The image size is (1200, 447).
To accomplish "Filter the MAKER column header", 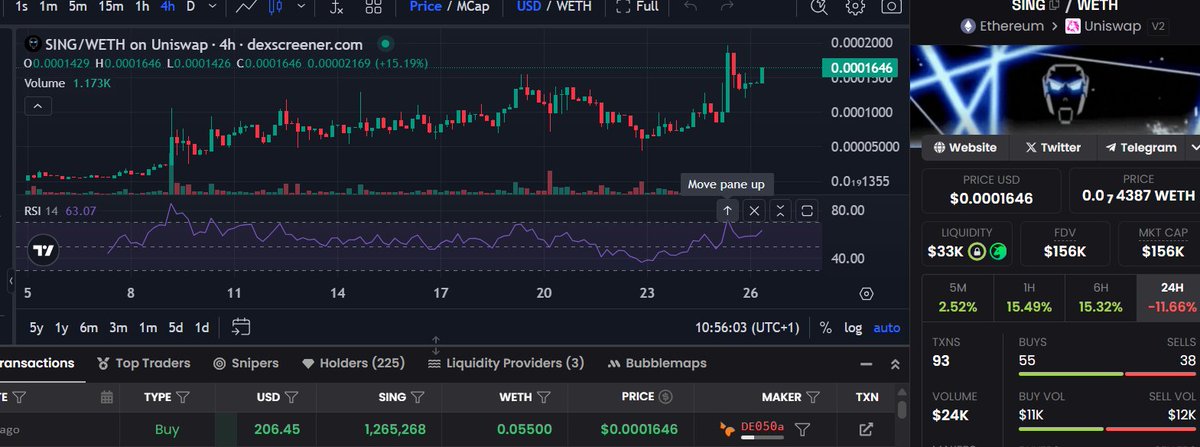I will pos(814,397).
